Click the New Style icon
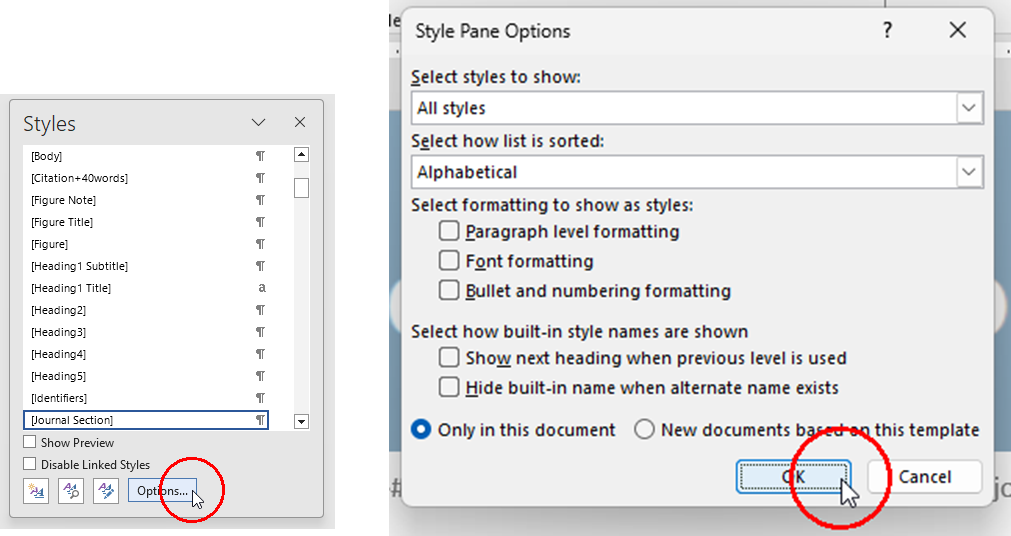Viewport: 1011px width, 536px height. [36, 491]
